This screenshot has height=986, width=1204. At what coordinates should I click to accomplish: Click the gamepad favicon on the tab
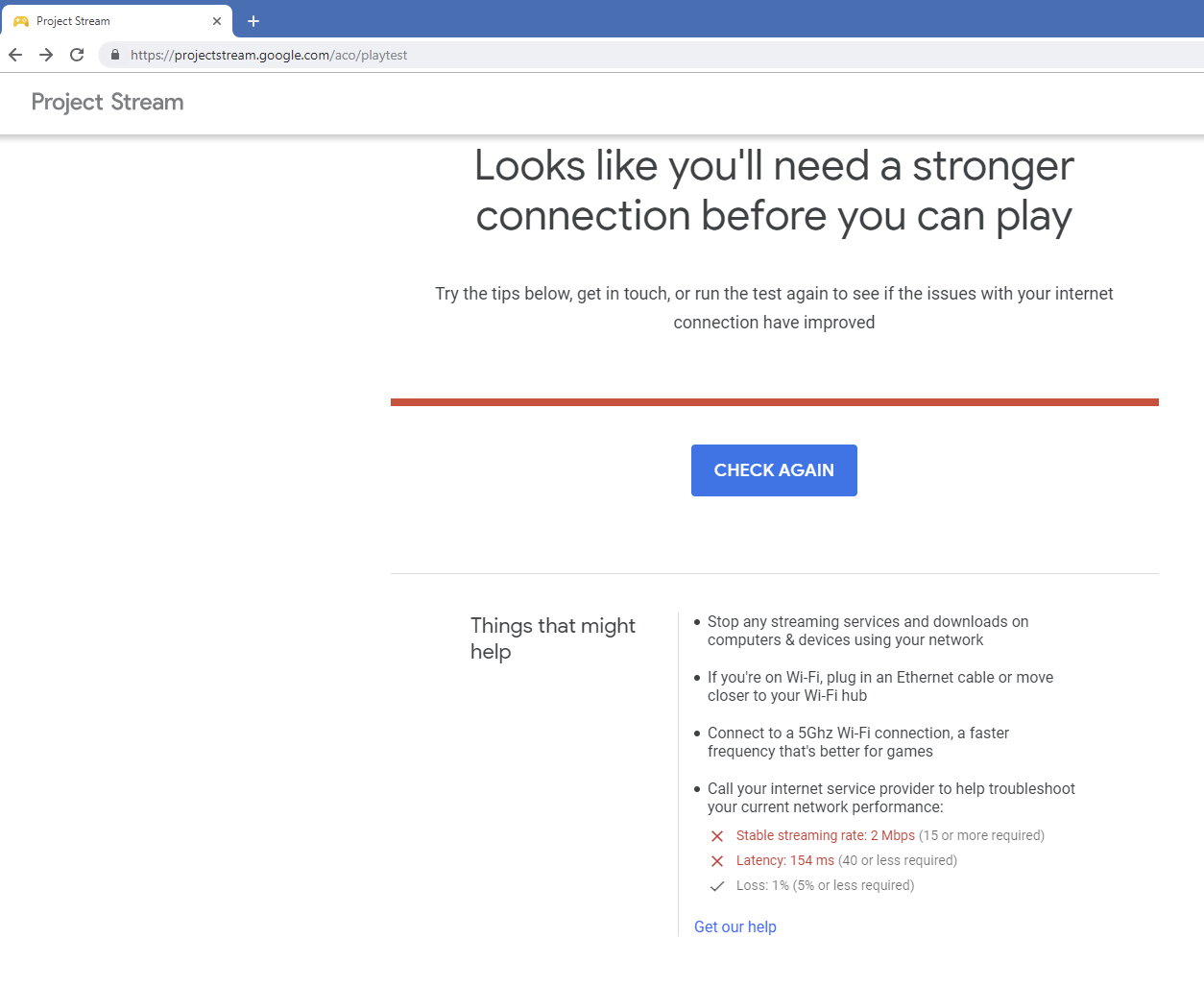point(21,21)
